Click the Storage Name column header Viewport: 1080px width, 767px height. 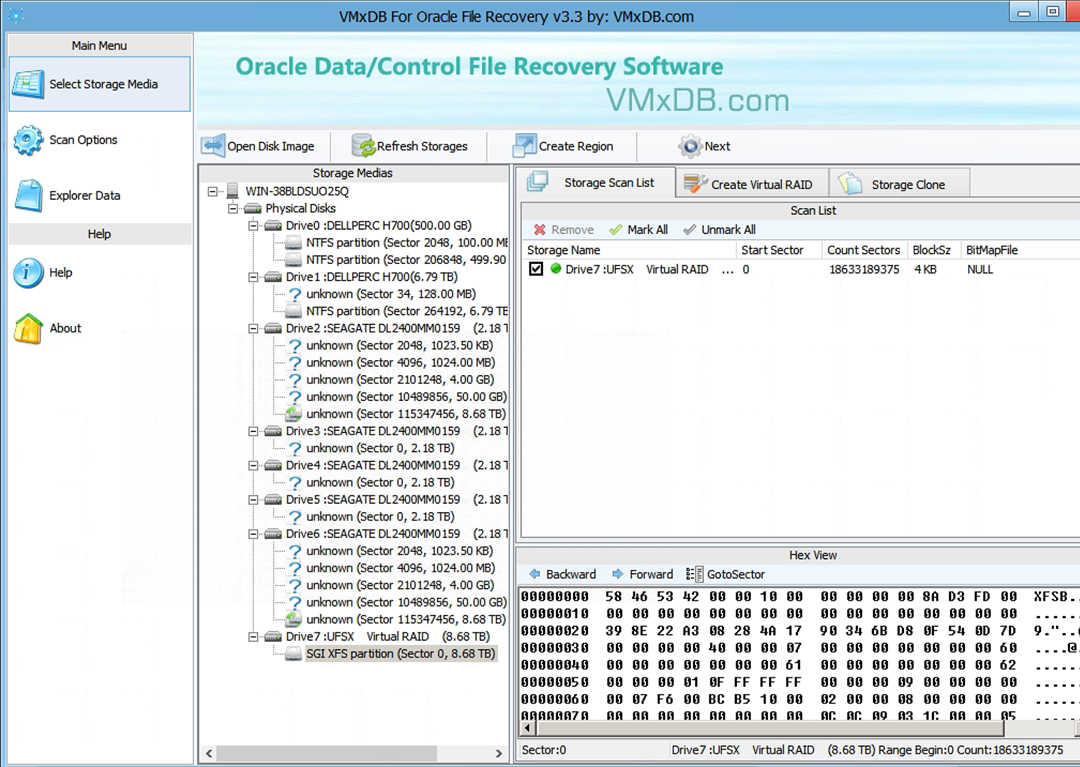[629, 250]
